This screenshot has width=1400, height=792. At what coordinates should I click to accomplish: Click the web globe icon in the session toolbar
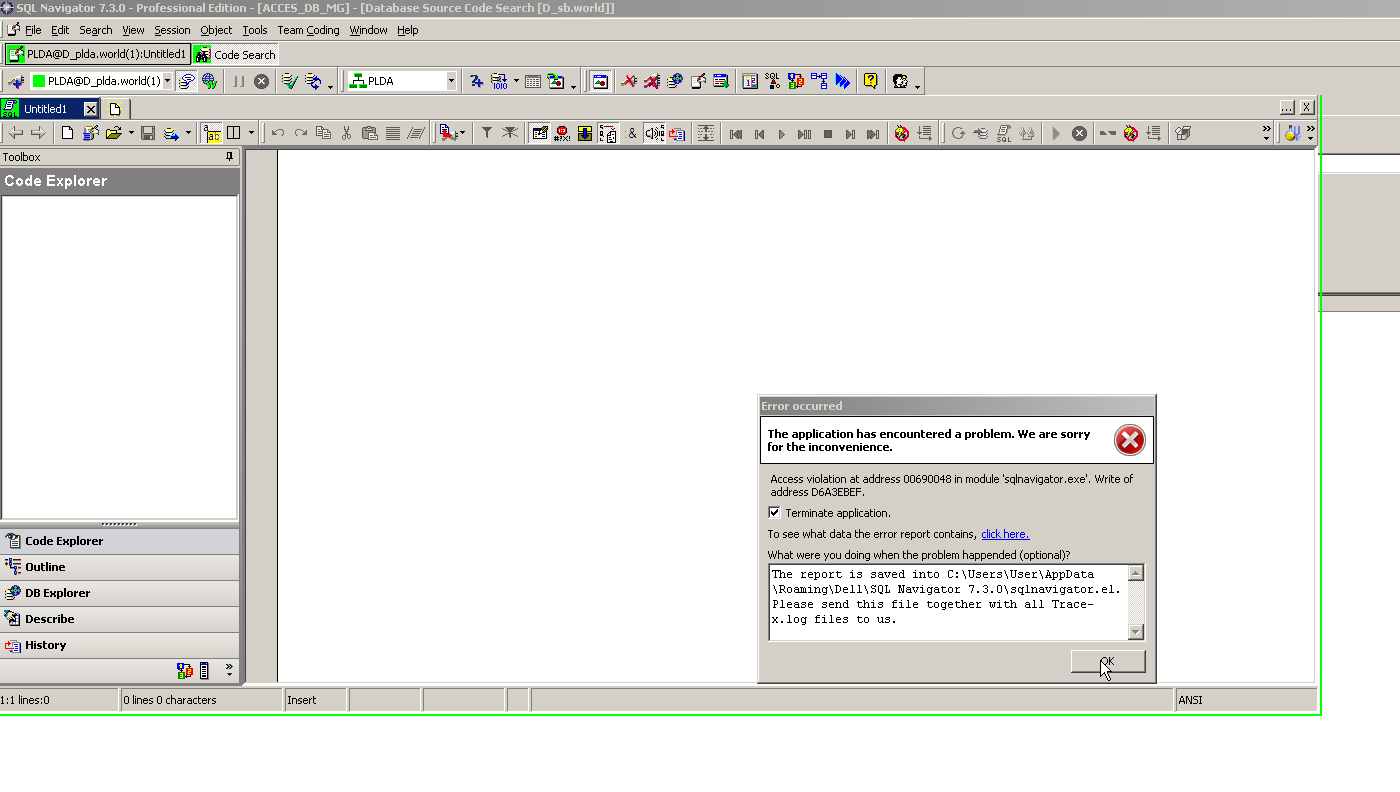click(209, 81)
